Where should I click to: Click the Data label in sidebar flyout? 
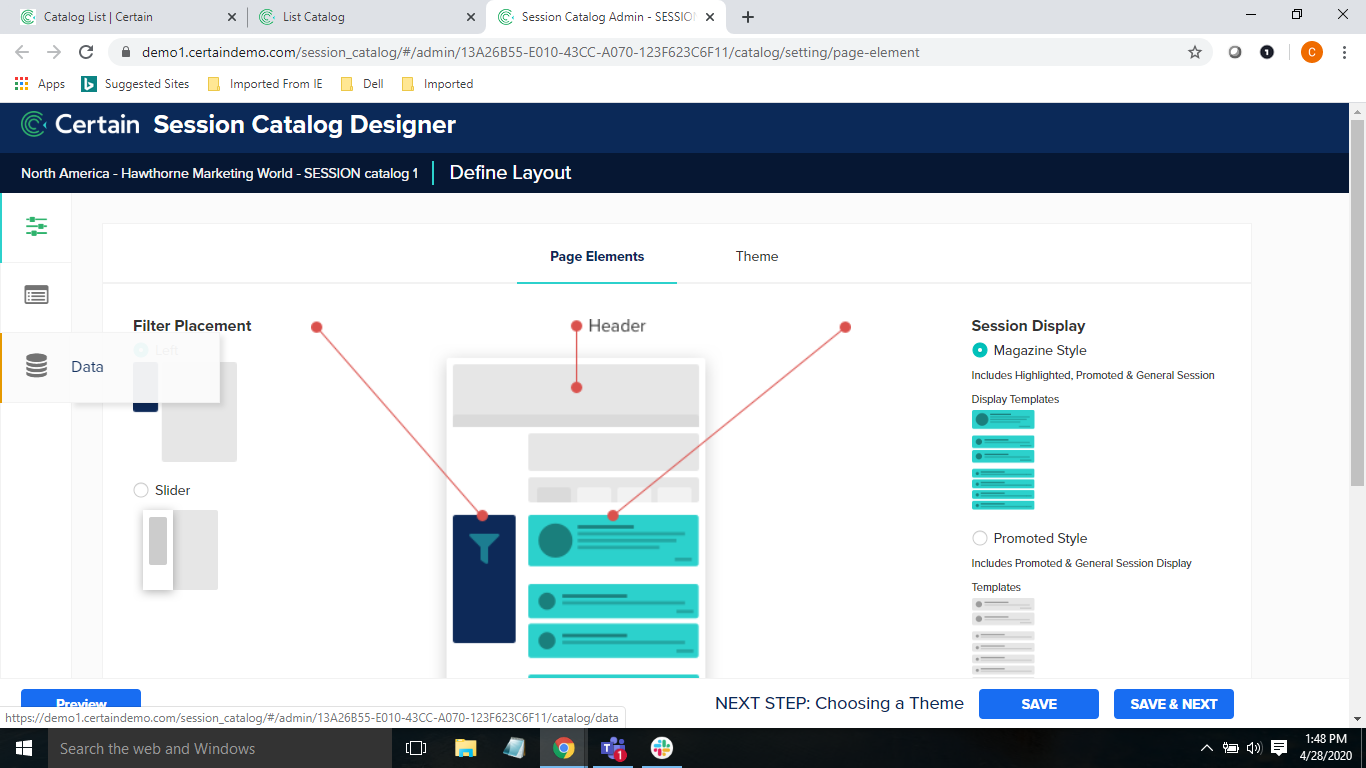[x=87, y=367]
